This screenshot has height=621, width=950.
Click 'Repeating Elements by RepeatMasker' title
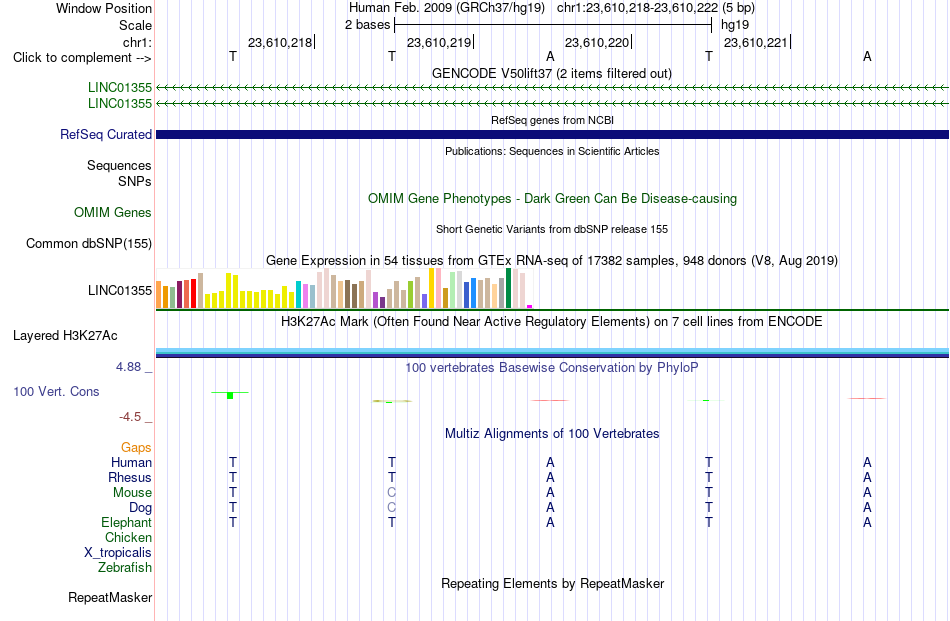click(x=552, y=583)
